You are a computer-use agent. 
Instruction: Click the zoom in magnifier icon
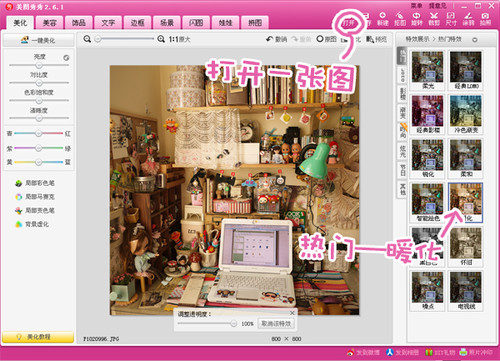tap(161, 39)
